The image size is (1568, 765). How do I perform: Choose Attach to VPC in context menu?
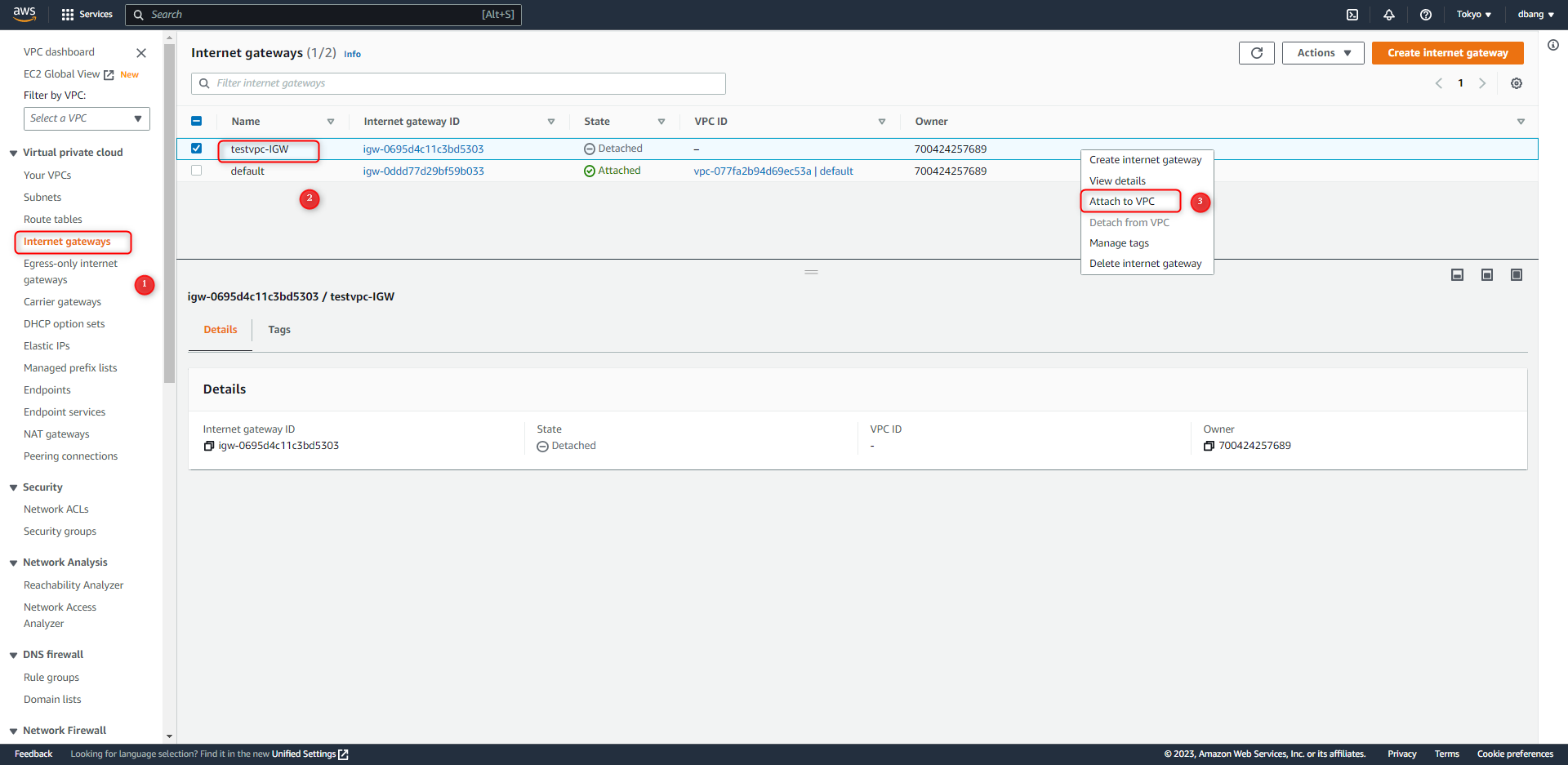(1122, 202)
